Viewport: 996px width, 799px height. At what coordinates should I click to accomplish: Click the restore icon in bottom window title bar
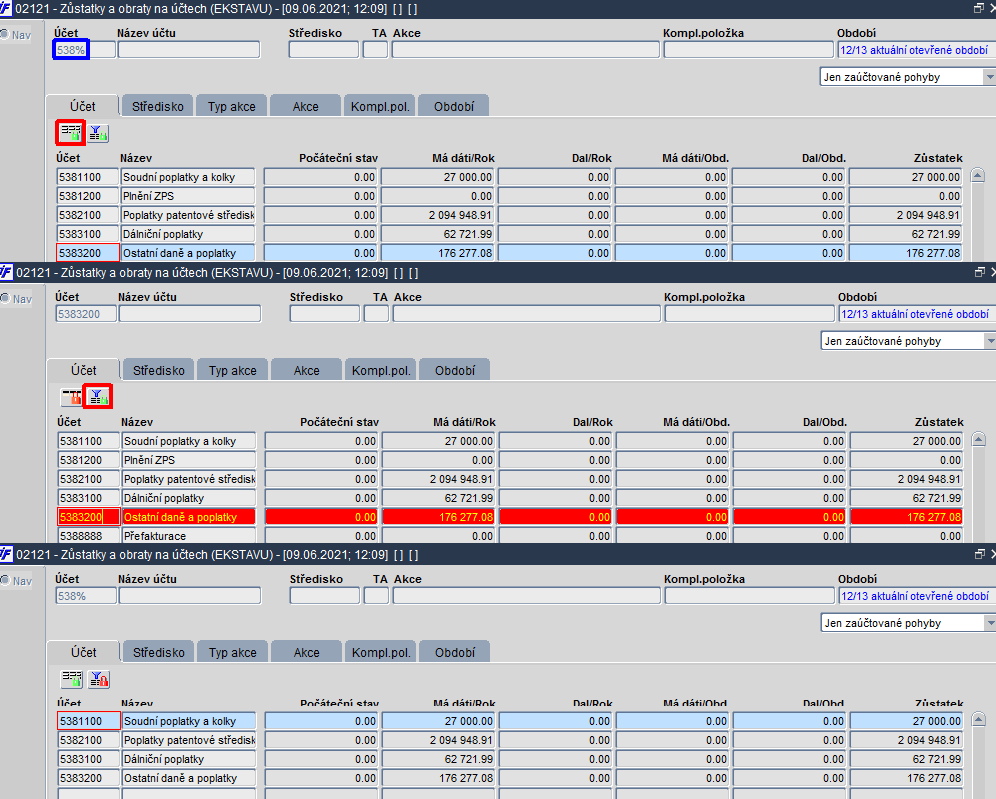pos(979,554)
